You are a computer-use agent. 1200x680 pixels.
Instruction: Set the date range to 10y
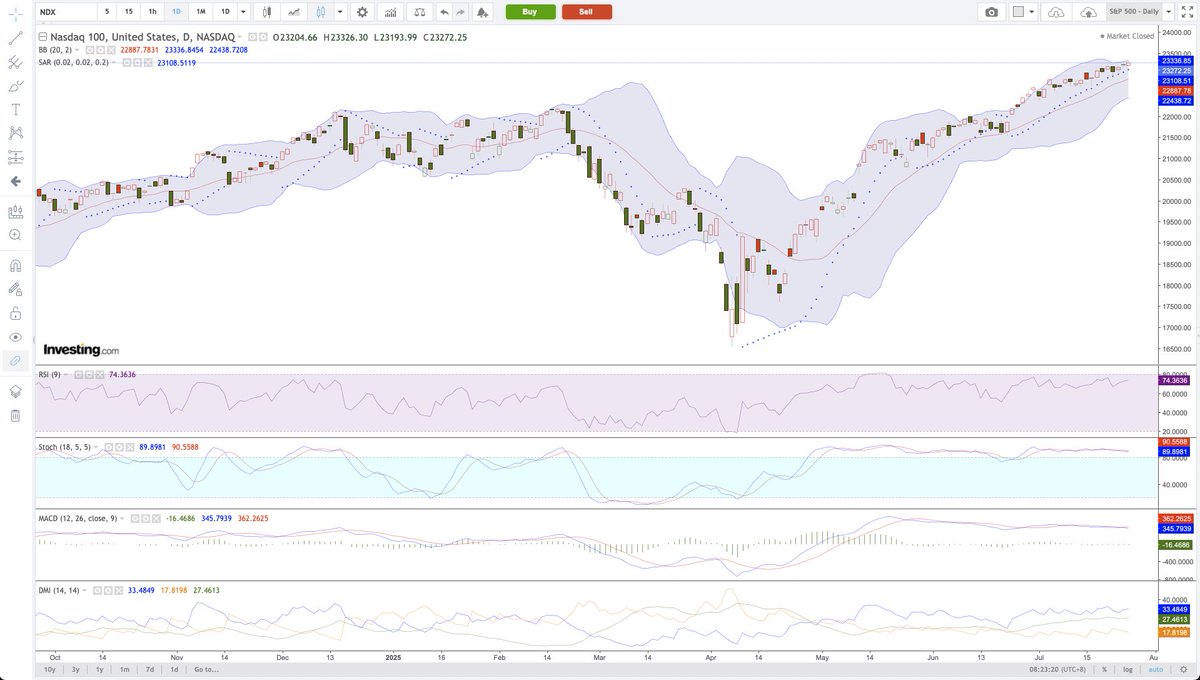pos(49,669)
